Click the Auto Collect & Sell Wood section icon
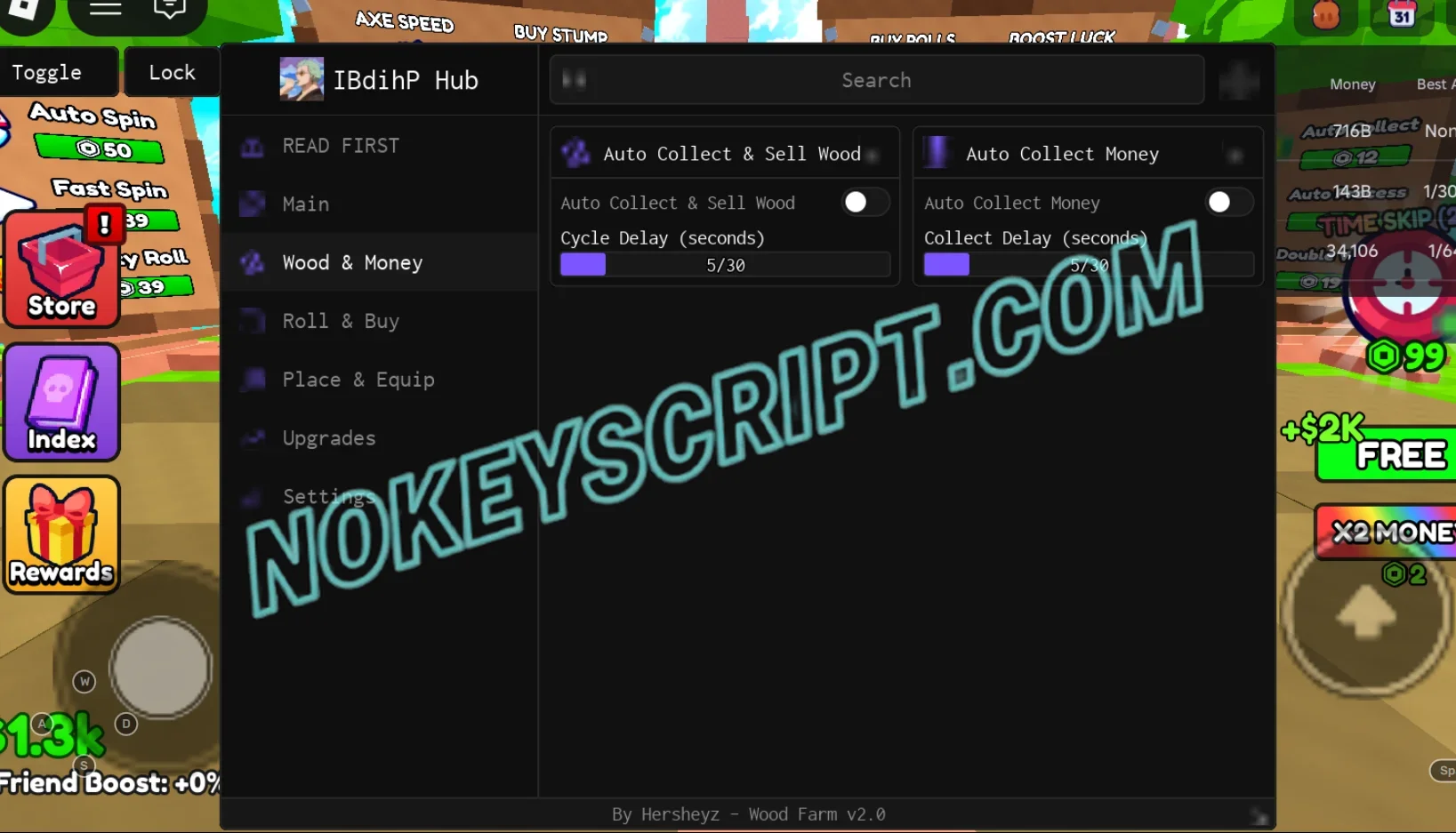This screenshot has height=833, width=1456. tap(575, 153)
